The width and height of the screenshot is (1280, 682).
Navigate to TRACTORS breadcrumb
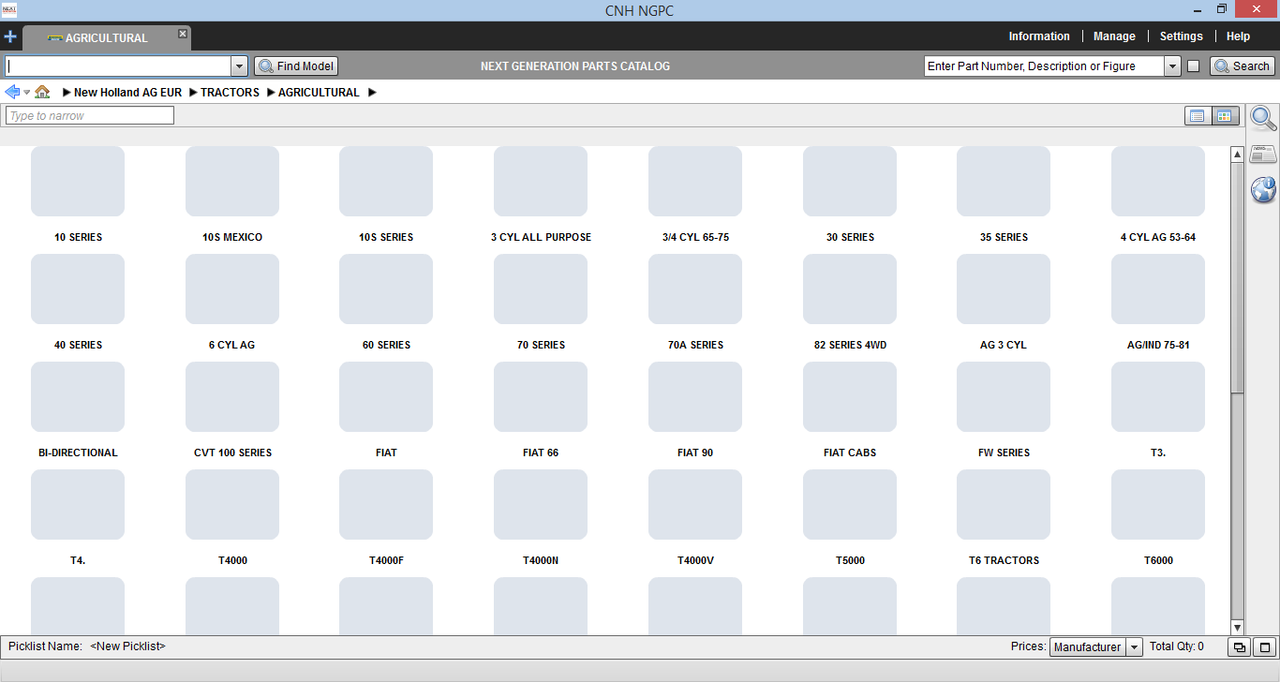[230, 92]
